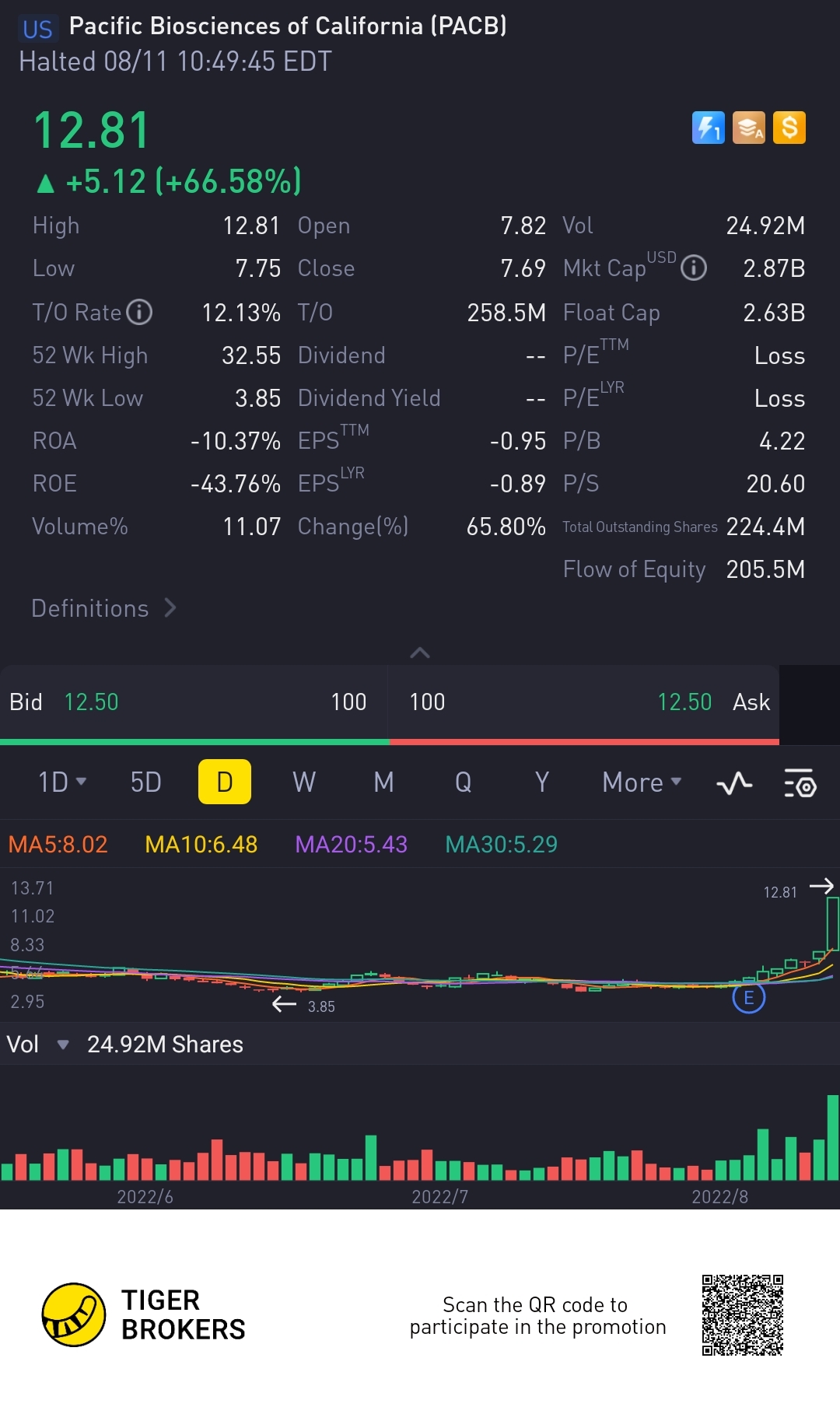The width and height of the screenshot is (840, 1421).
Task: Open chart settings list icon
Action: [x=800, y=782]
